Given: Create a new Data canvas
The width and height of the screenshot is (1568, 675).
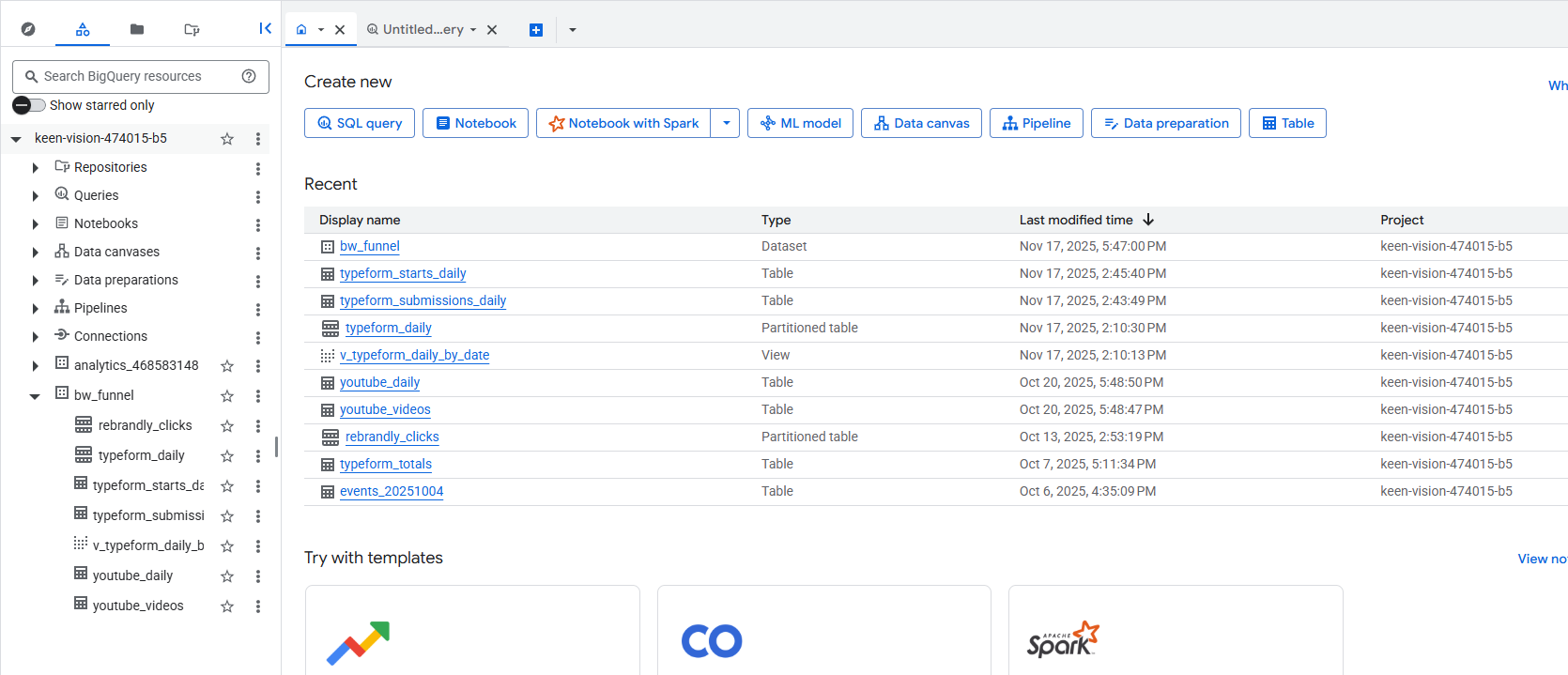Looking at the screenshot, I should [x=921, y=123].
